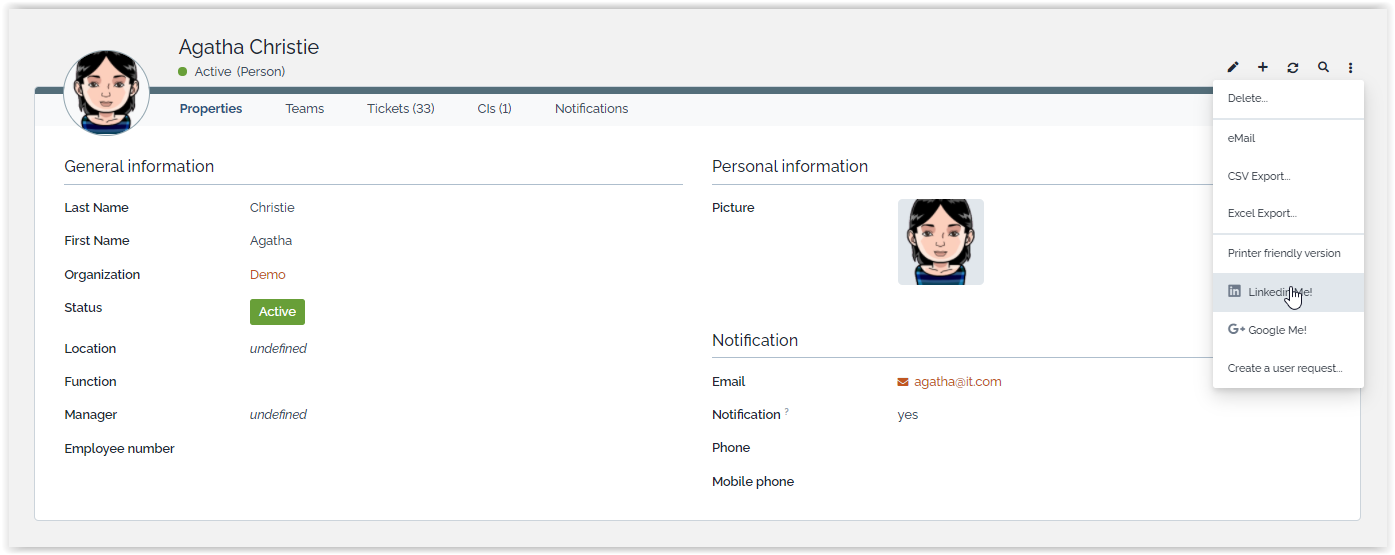Choose Excel Export... menu entry
This screenshot has height=555, width=1395.
point(1261,214)
